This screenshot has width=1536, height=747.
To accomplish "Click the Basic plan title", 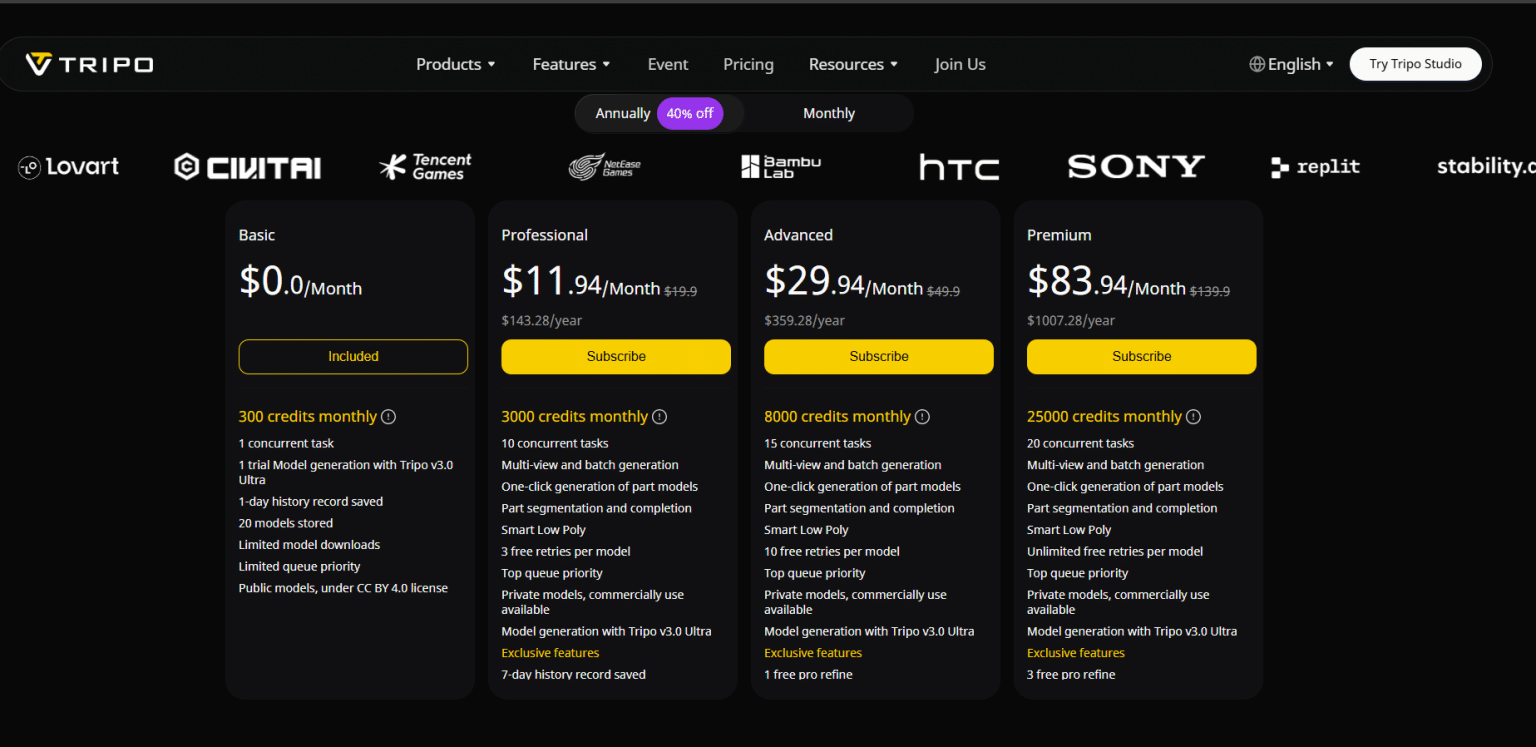I will click(257, 235).
